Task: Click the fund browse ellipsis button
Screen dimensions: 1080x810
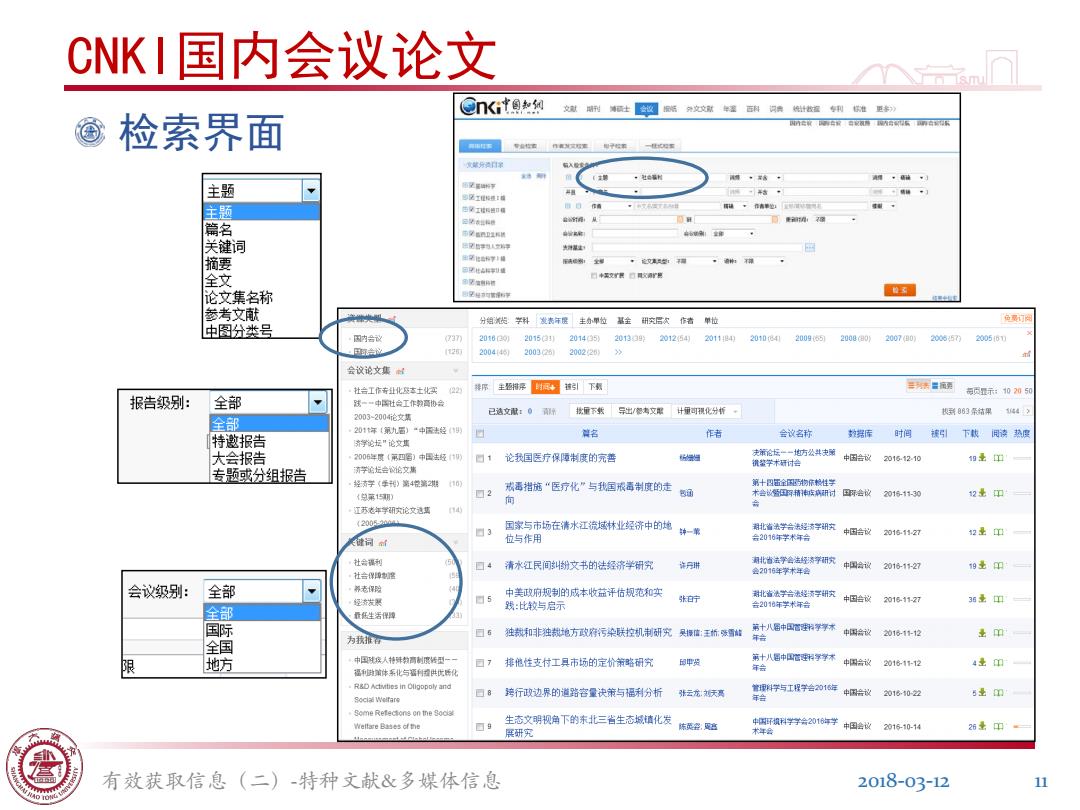Action: tap(809, 247)
